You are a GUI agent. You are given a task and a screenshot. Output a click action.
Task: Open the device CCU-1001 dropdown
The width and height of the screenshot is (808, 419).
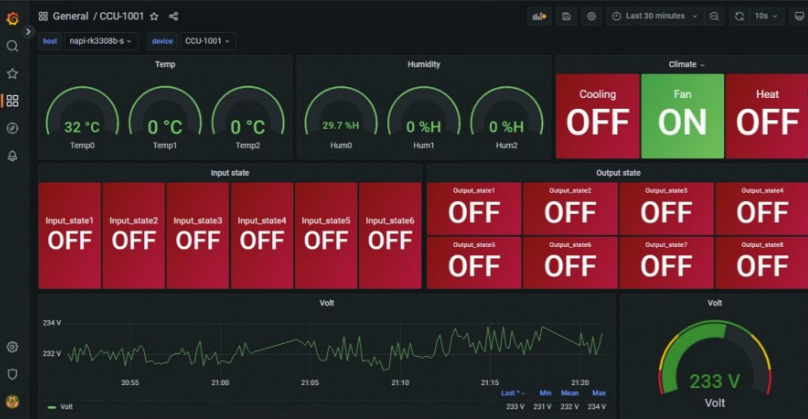tap(208, 41)
